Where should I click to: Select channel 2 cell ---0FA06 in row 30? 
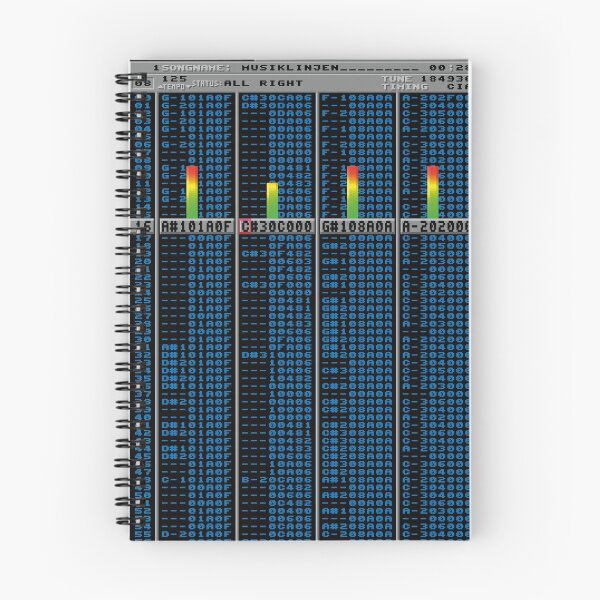coord(277,339)
